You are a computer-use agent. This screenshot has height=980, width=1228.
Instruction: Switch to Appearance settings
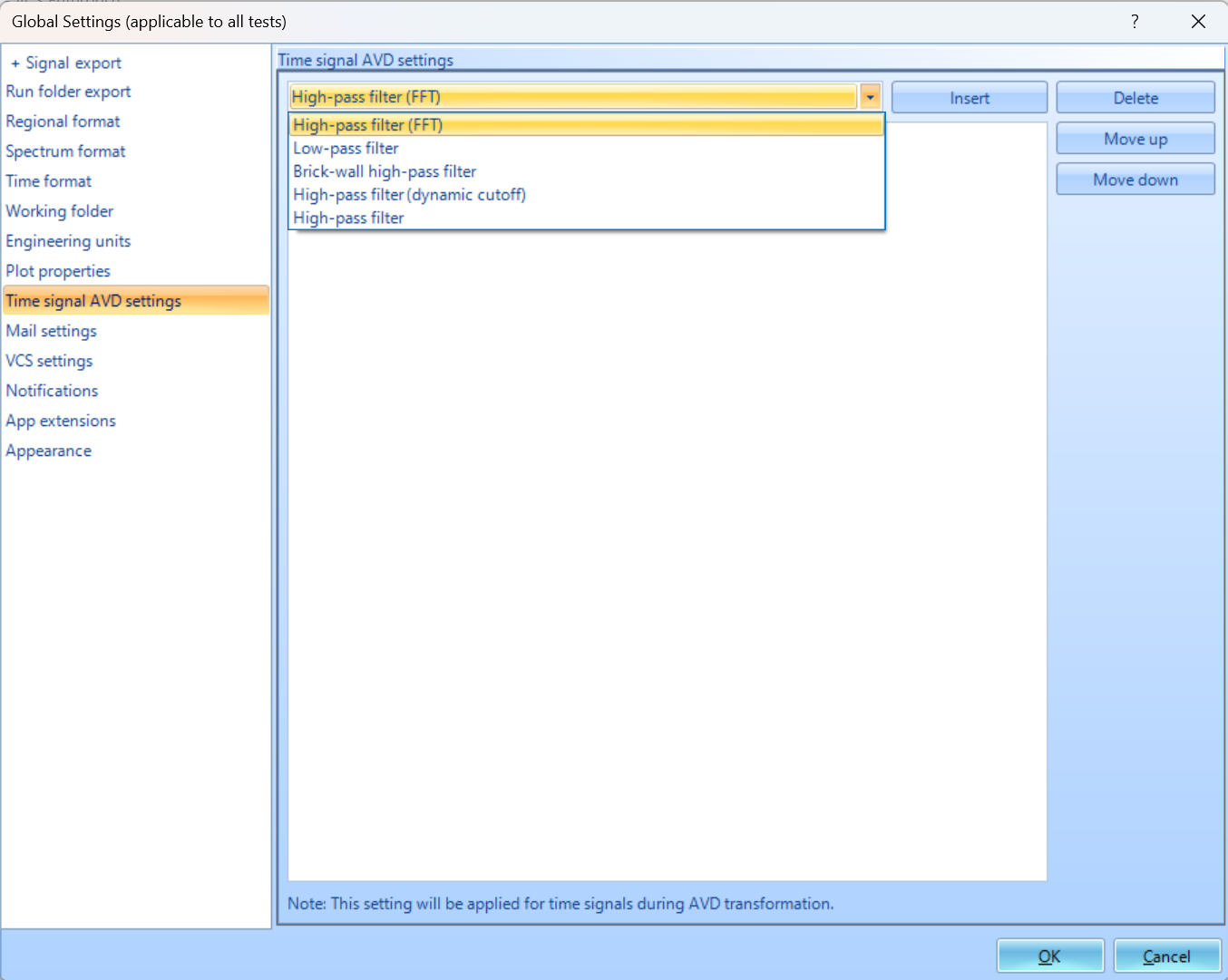point(48,451)
